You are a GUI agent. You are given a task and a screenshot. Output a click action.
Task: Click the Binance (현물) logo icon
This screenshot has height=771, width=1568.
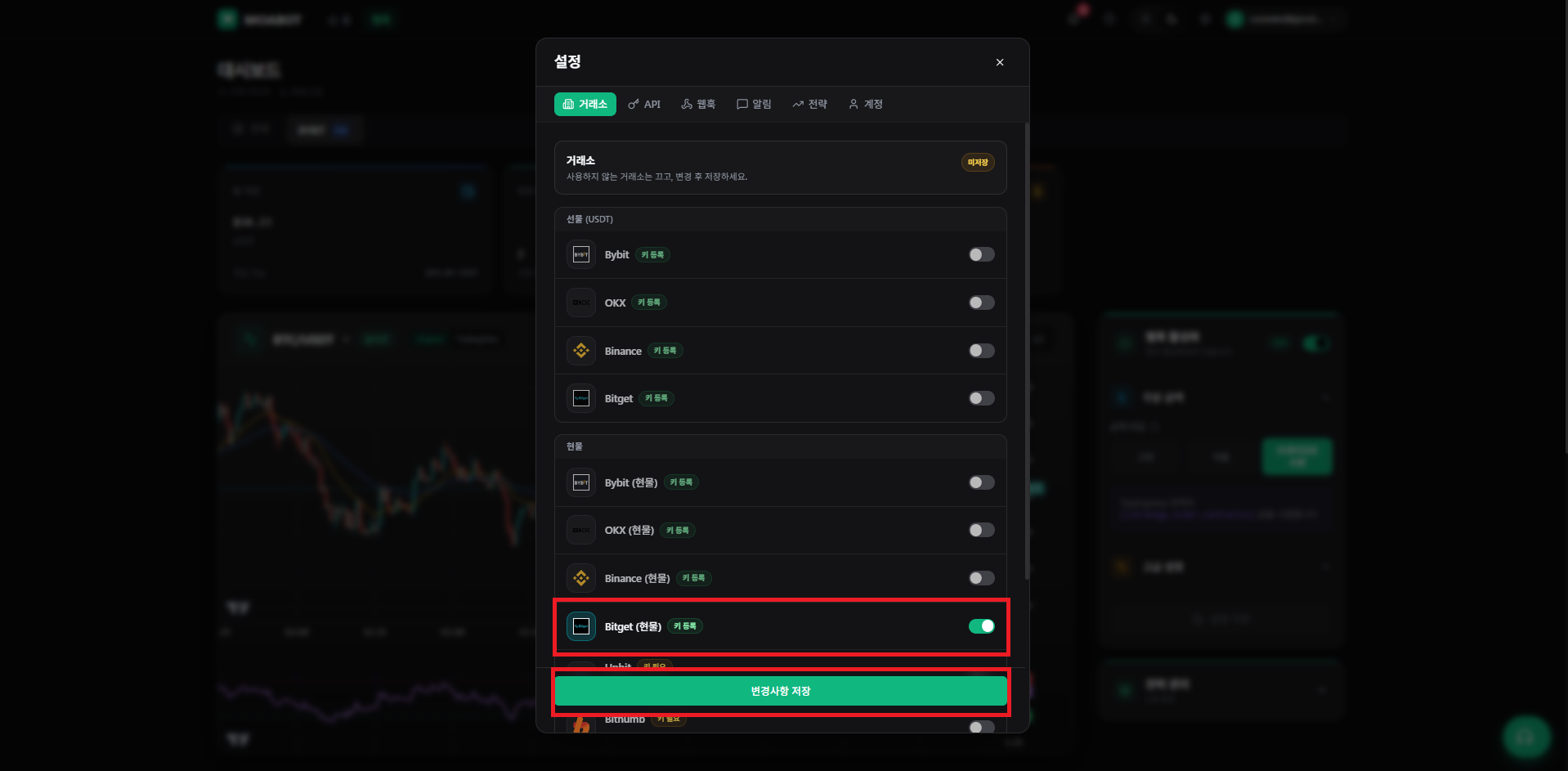581,578
